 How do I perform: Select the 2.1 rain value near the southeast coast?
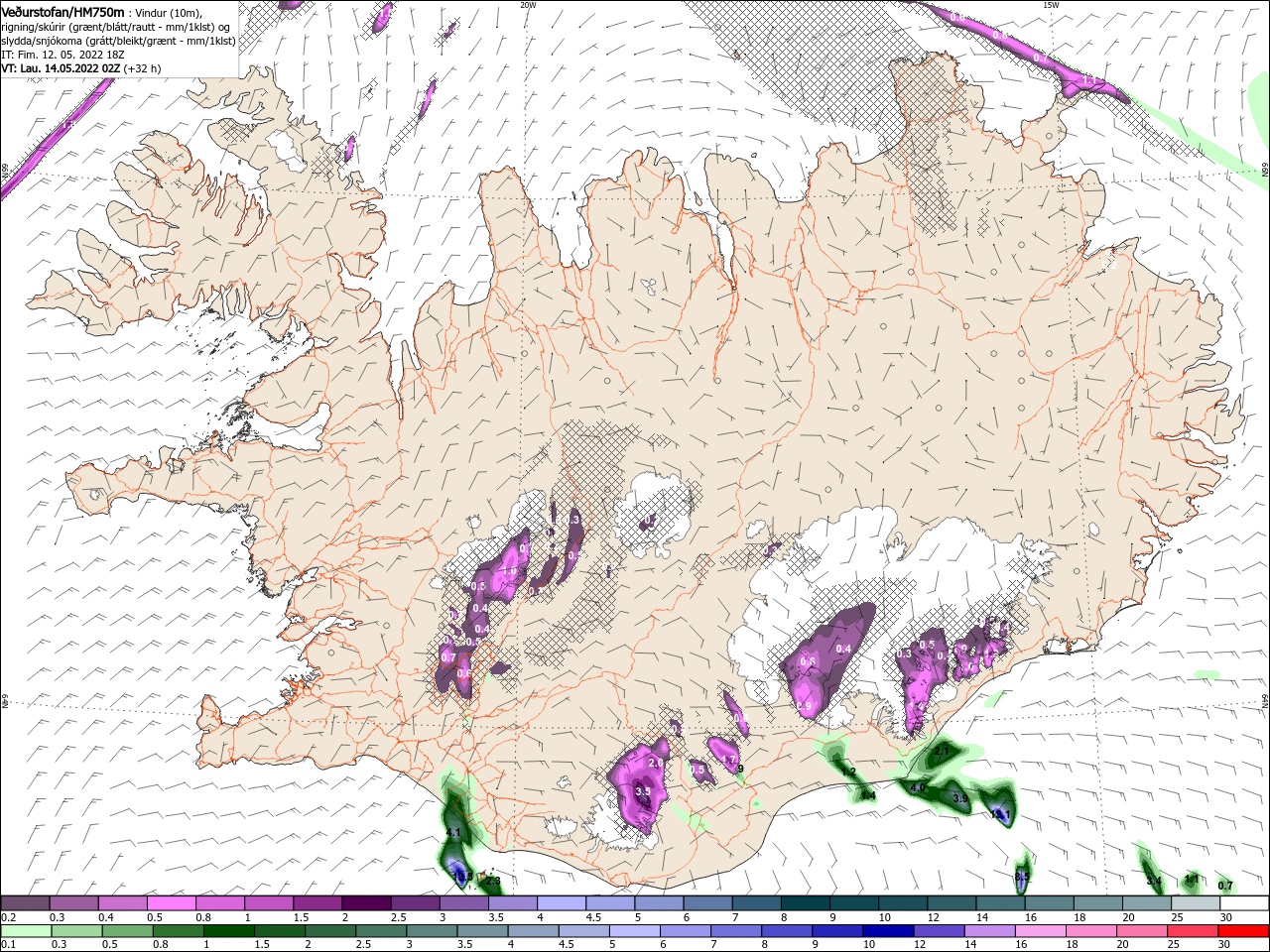point(942,752)
